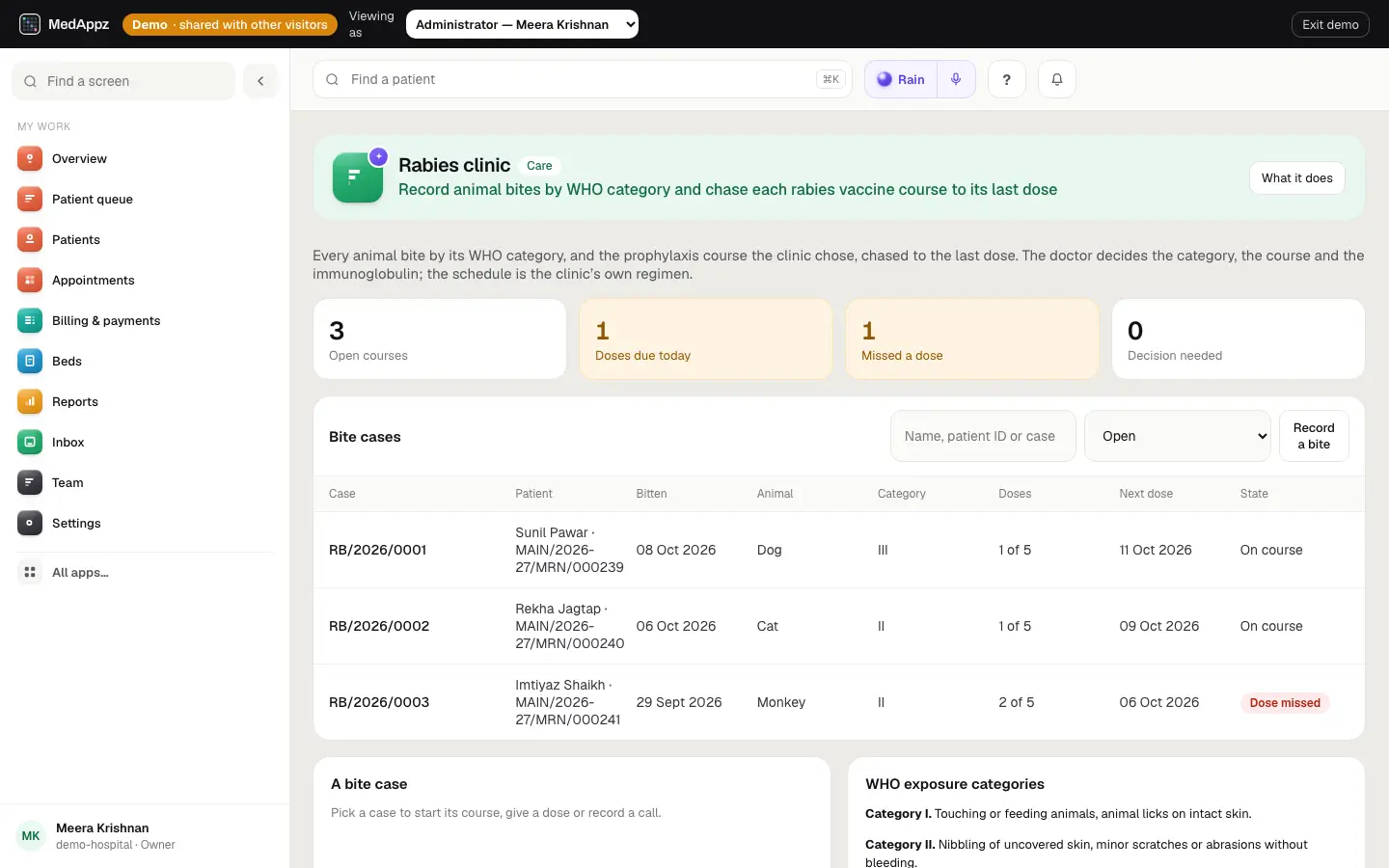Open the Rain assistant button
The width and height of the screenshot is (1389, 868).
click(x=901, y=79)
